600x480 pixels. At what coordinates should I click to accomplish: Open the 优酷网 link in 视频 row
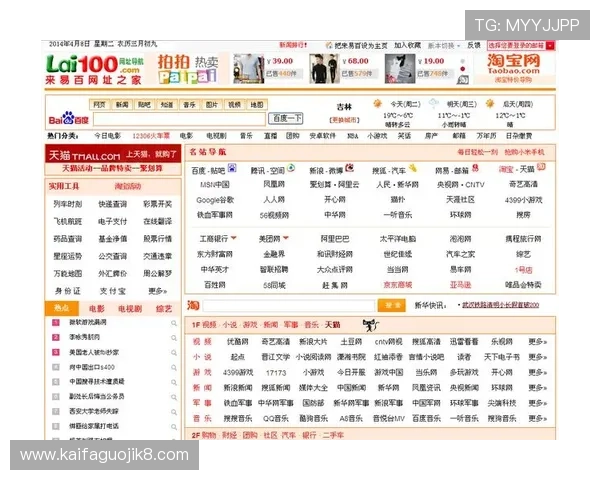pyautogui.click(x=238, y=341)
